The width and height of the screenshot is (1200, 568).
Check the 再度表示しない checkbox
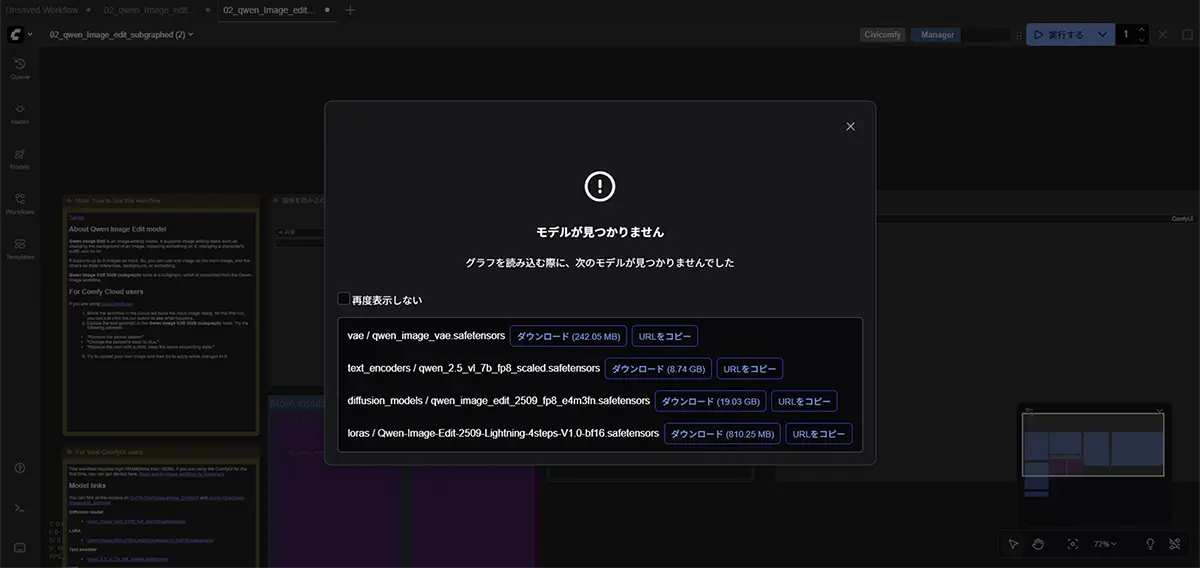pyautogui.click(x=344, y=299)
